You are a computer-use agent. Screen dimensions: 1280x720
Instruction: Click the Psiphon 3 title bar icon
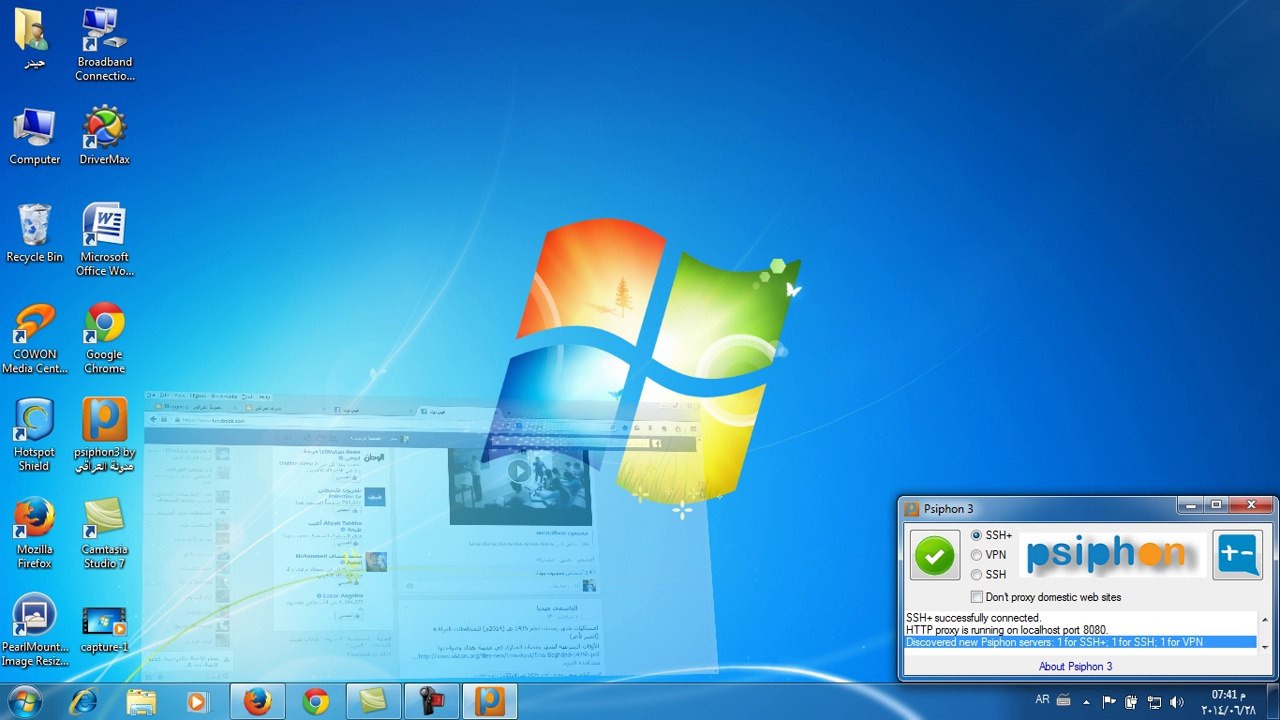tap(912, 509)
